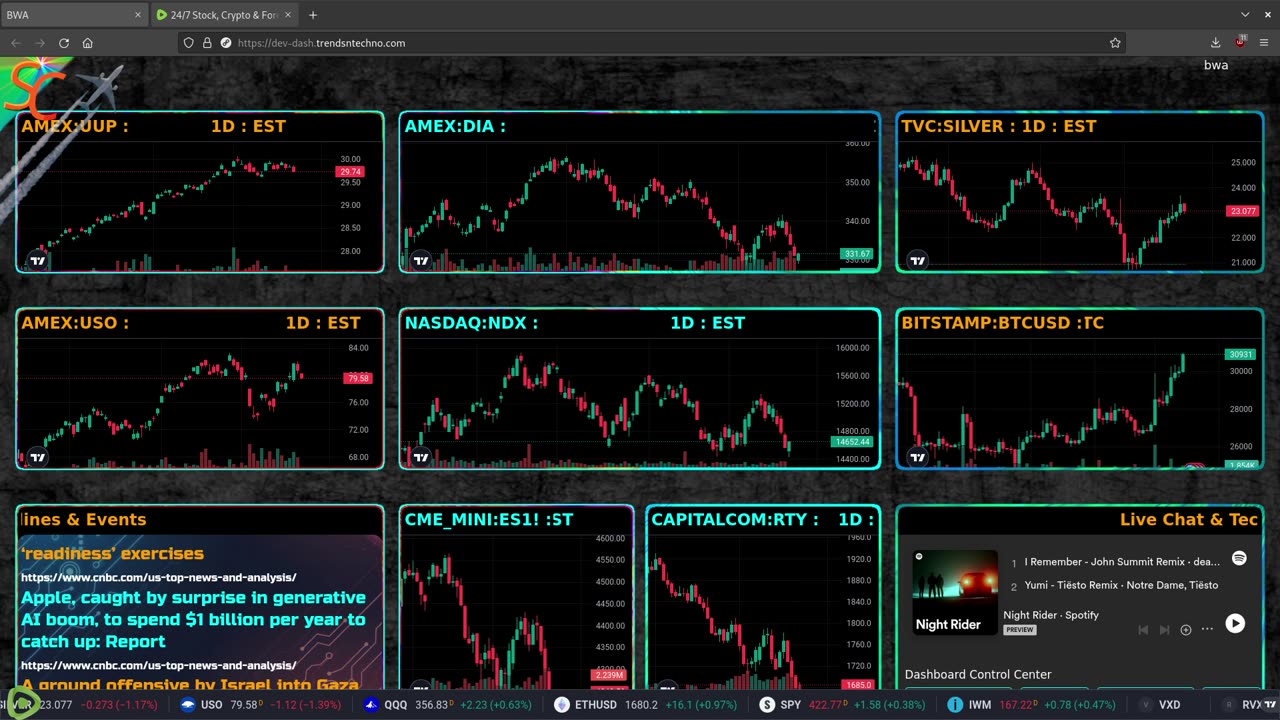This screenshot has height=720, width=1280.
Task: Click the QQQ icon in ticker bar
Action: pos(372,705)
